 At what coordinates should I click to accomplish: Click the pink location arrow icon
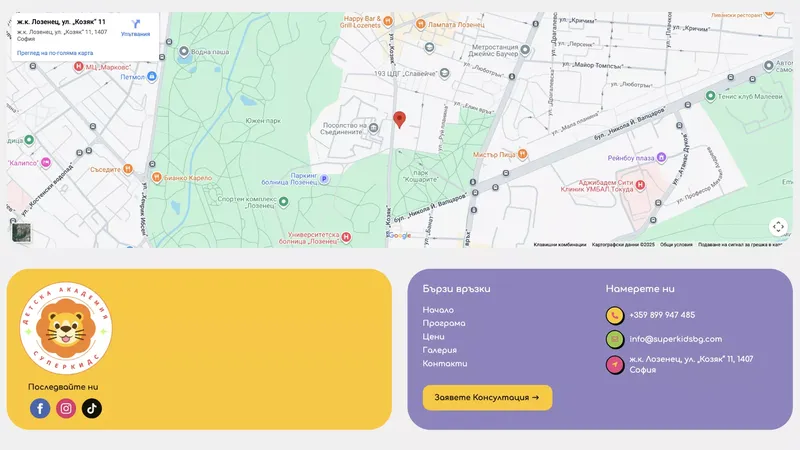615,364
